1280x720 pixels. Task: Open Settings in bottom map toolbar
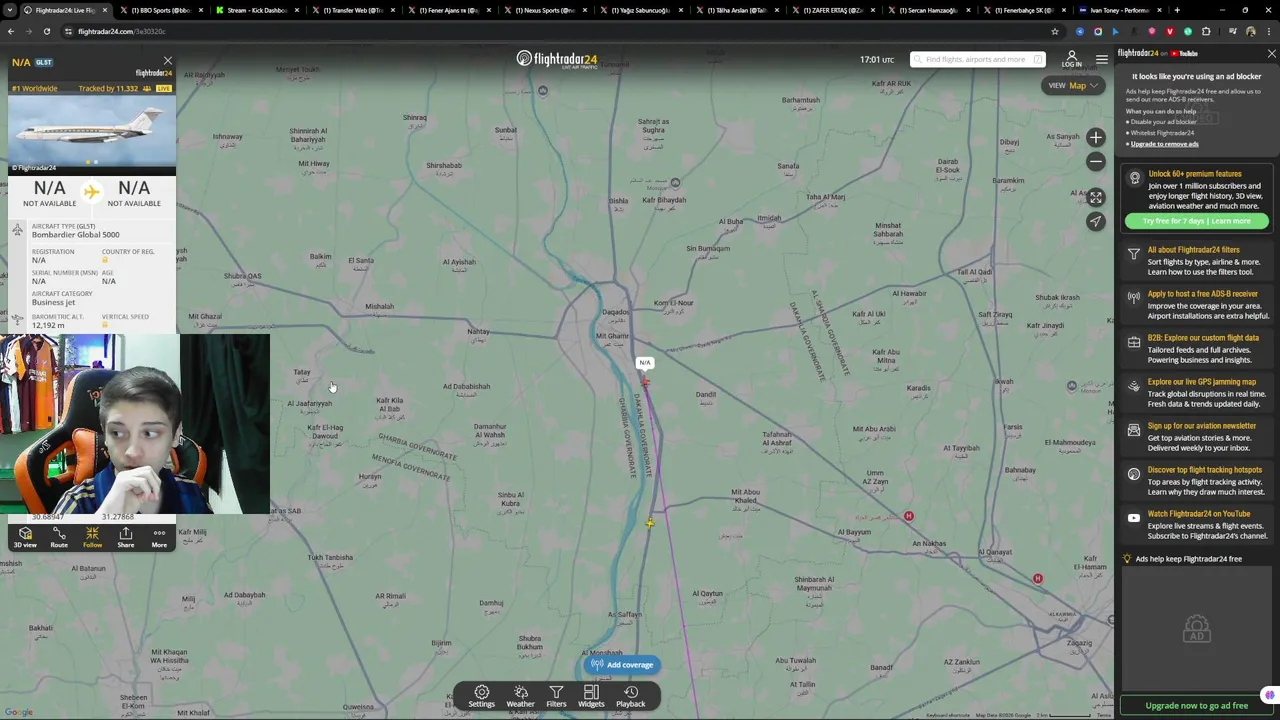click(x=481, y=696)
